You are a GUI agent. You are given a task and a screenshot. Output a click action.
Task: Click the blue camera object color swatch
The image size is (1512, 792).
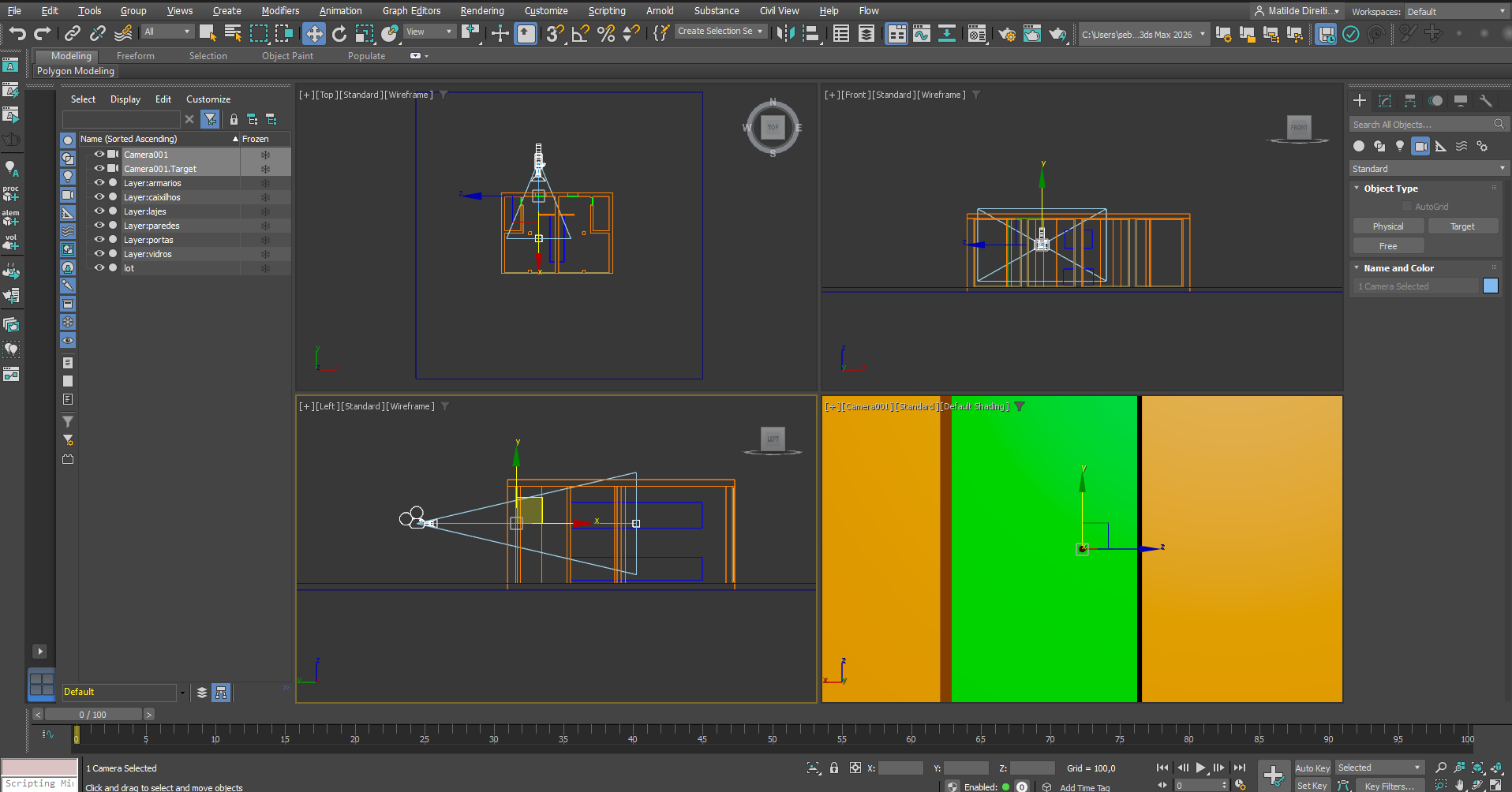click(x=1490, y=286)
